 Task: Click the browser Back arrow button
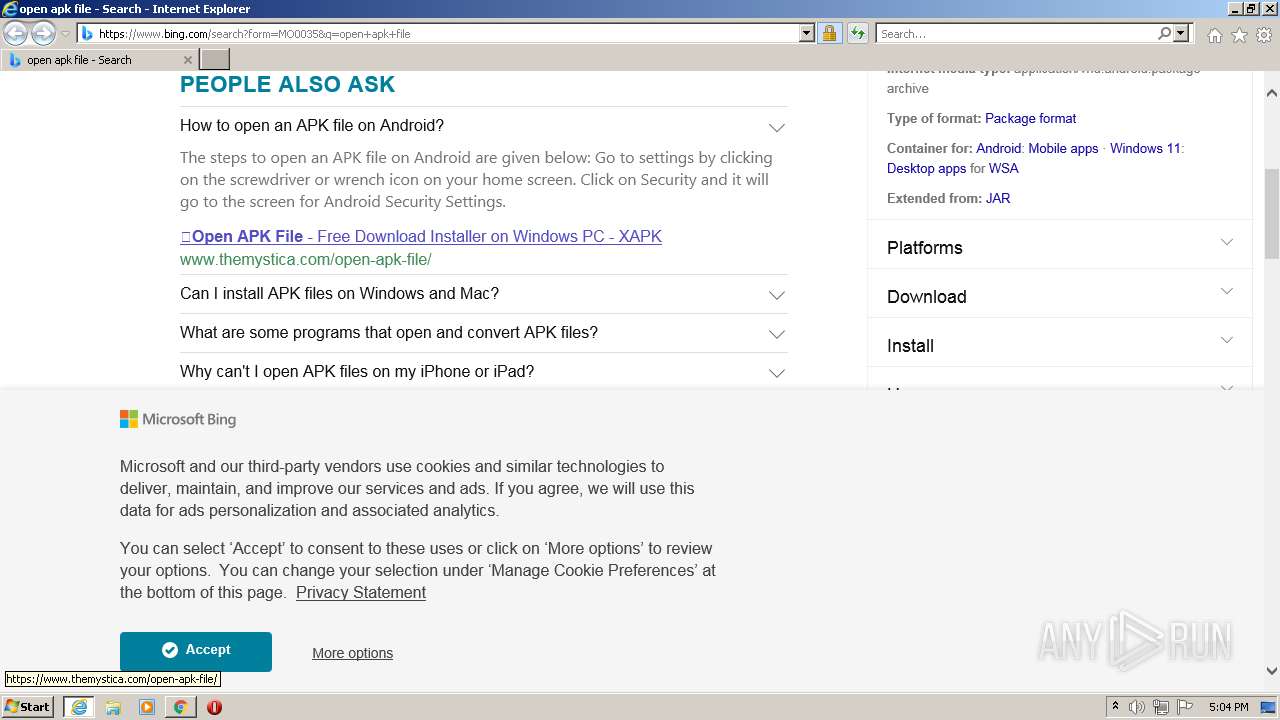pyautogui.click(x=16, y=33)
